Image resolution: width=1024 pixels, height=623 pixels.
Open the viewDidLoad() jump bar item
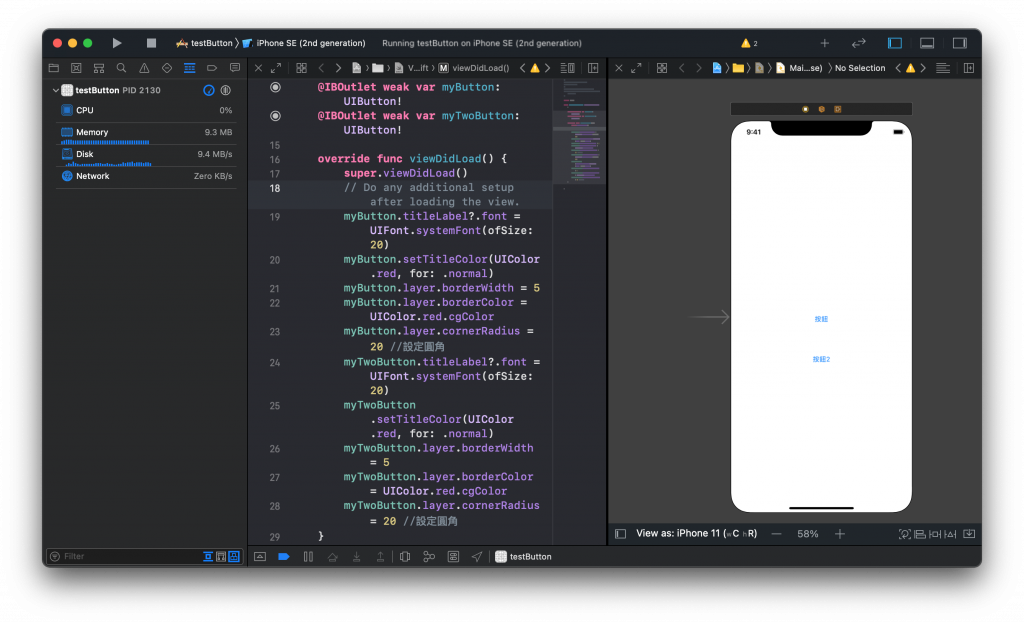click(473, 68)
